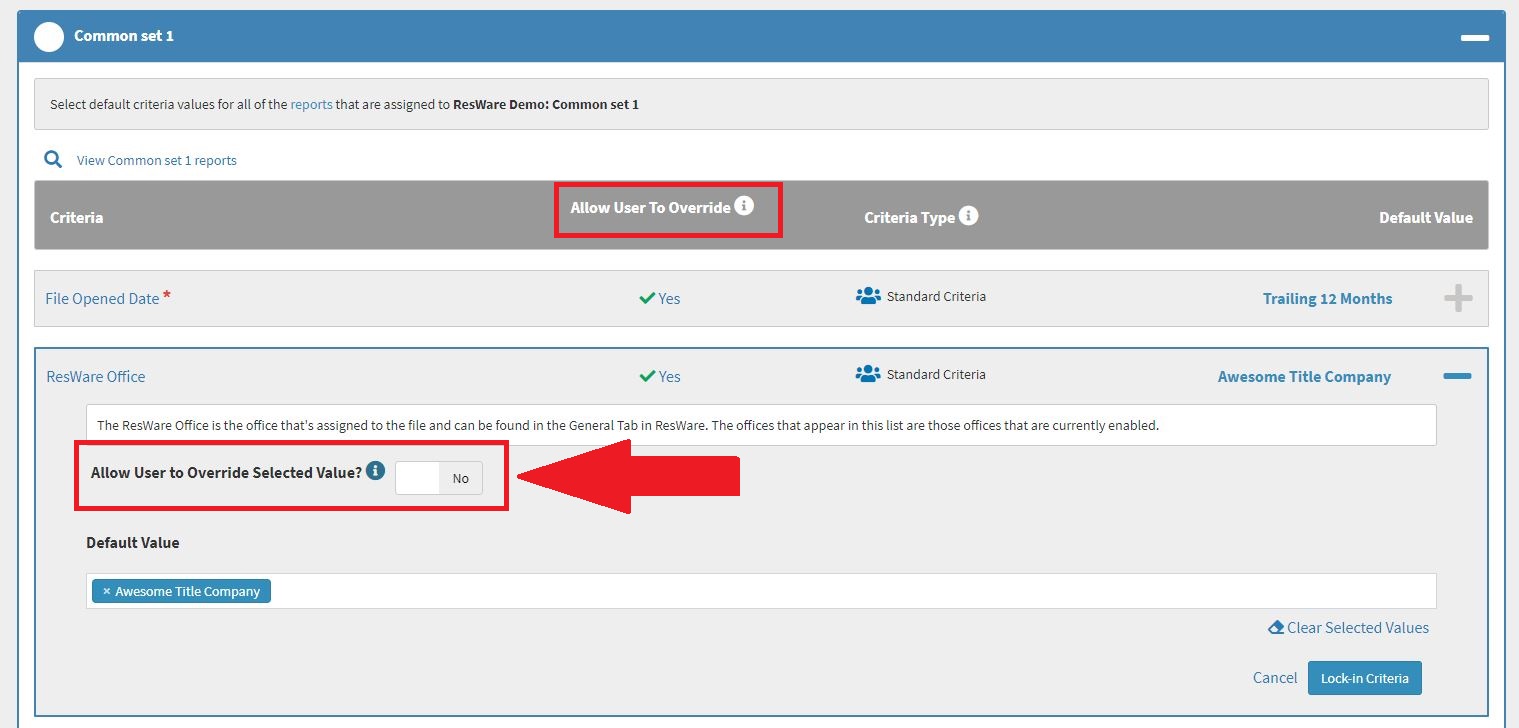Click info icon beside Allow User To Override header
The image size is (1519, 728).
tap(743, 206)
